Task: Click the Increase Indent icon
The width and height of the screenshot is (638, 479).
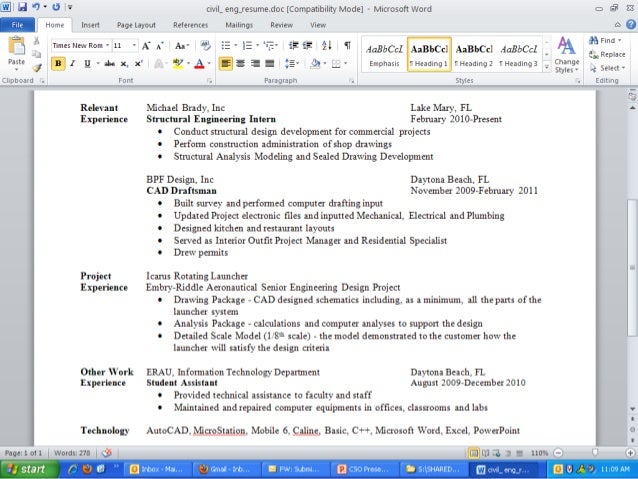Action: point(308,45)
